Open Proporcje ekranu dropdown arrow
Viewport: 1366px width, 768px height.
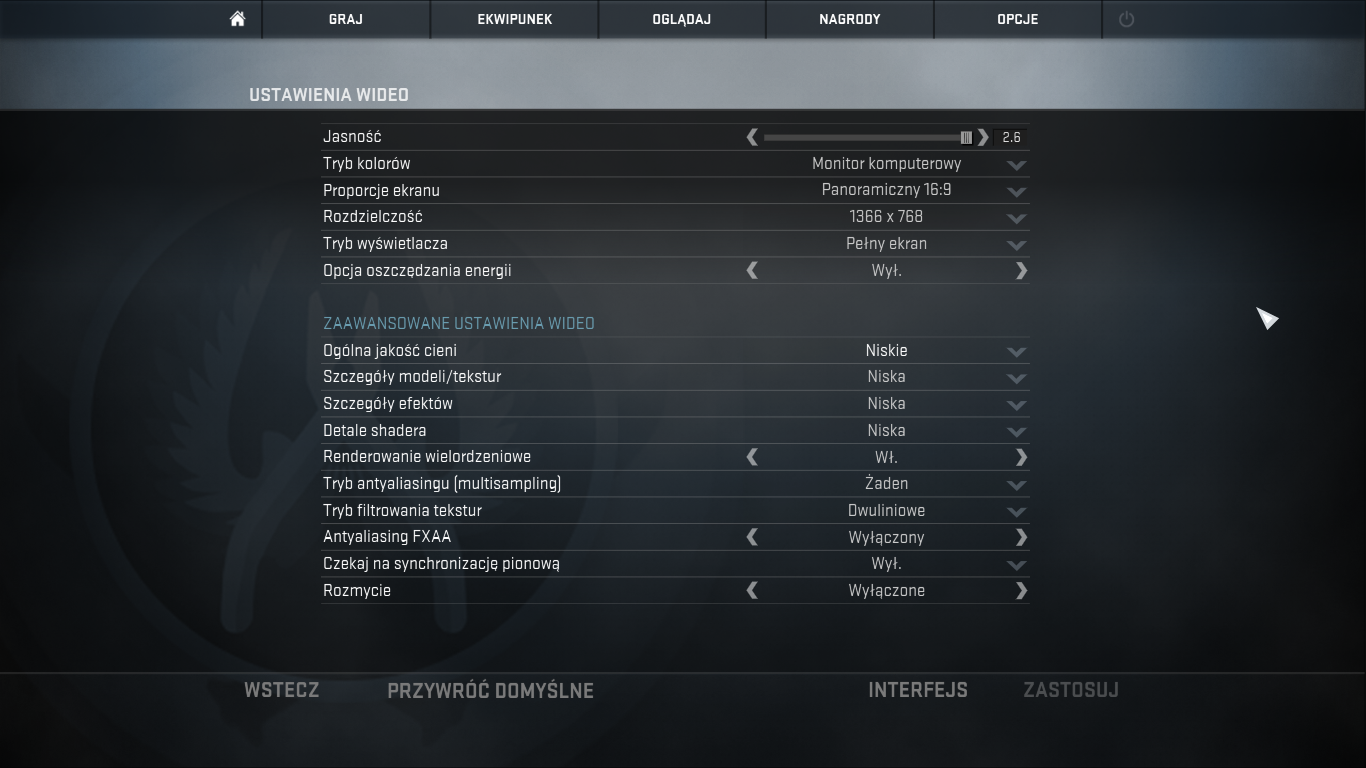click(1016, 192)
